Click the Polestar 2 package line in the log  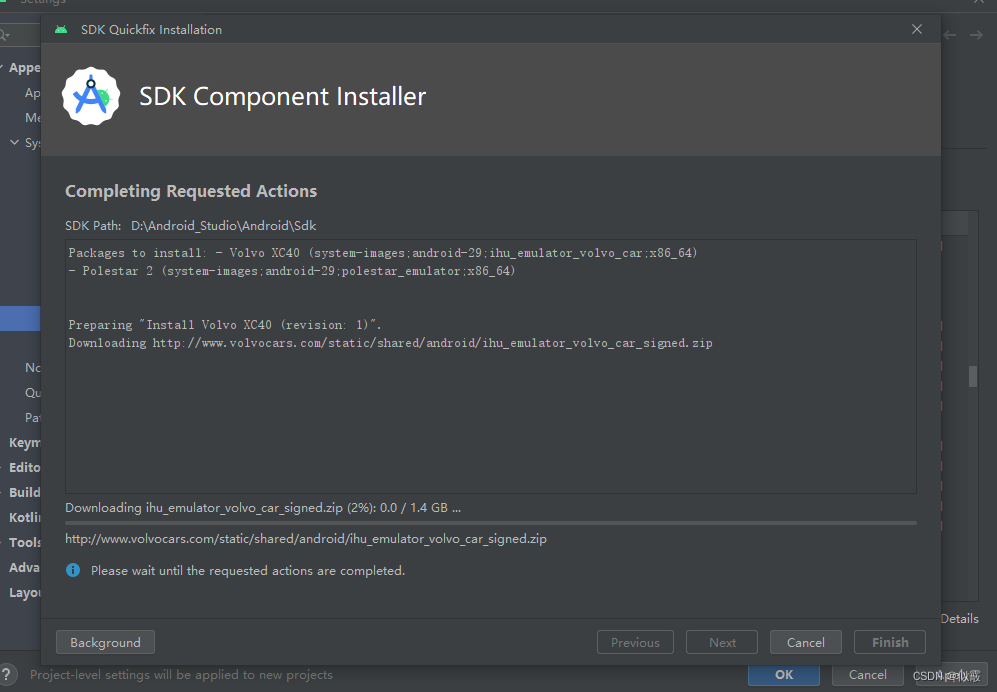[x=292, y=271]
